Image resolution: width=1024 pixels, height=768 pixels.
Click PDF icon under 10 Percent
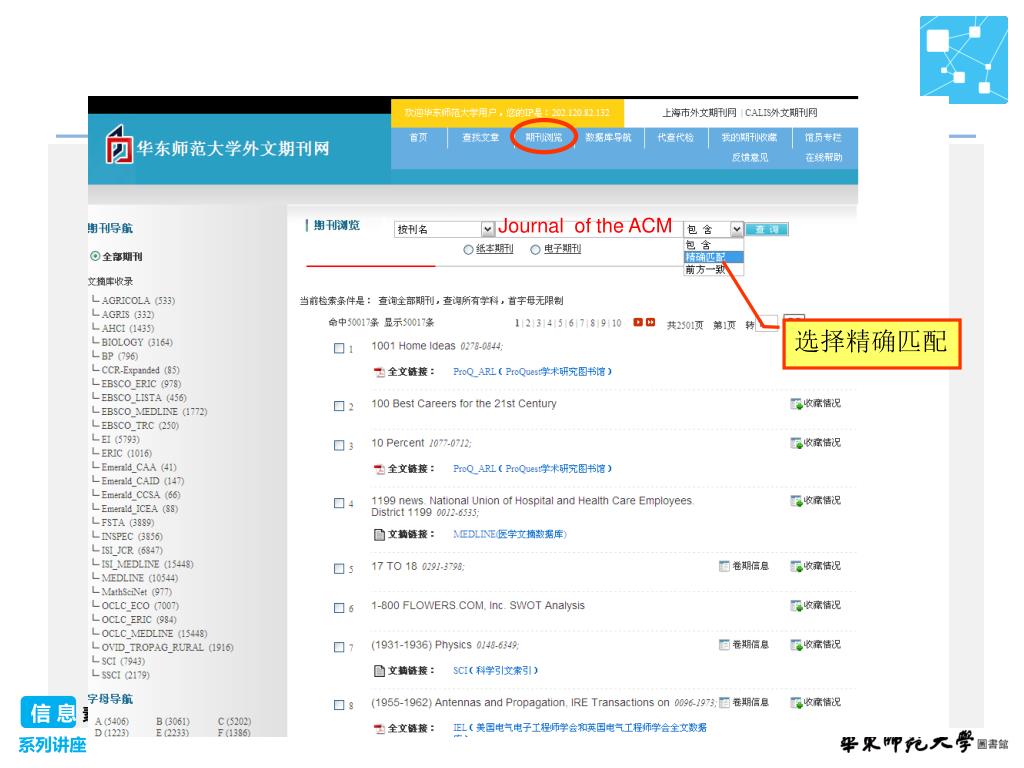pos(379,470)
